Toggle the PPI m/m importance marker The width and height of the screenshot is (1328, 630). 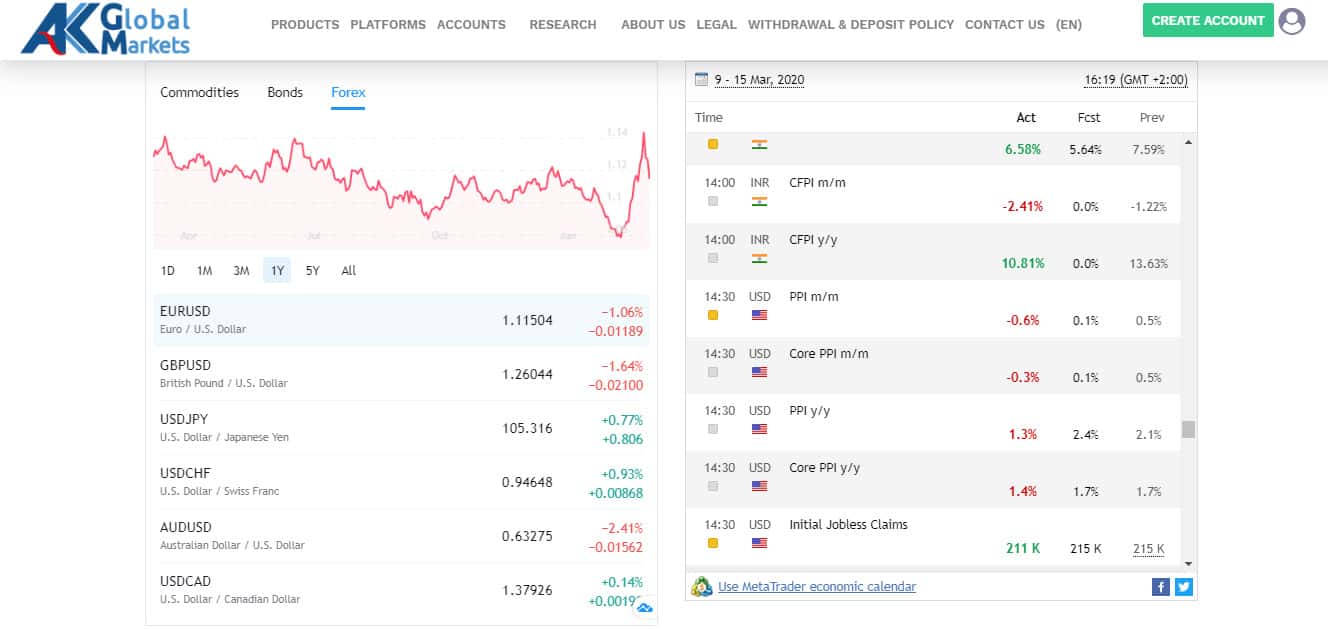click(713, 315)
